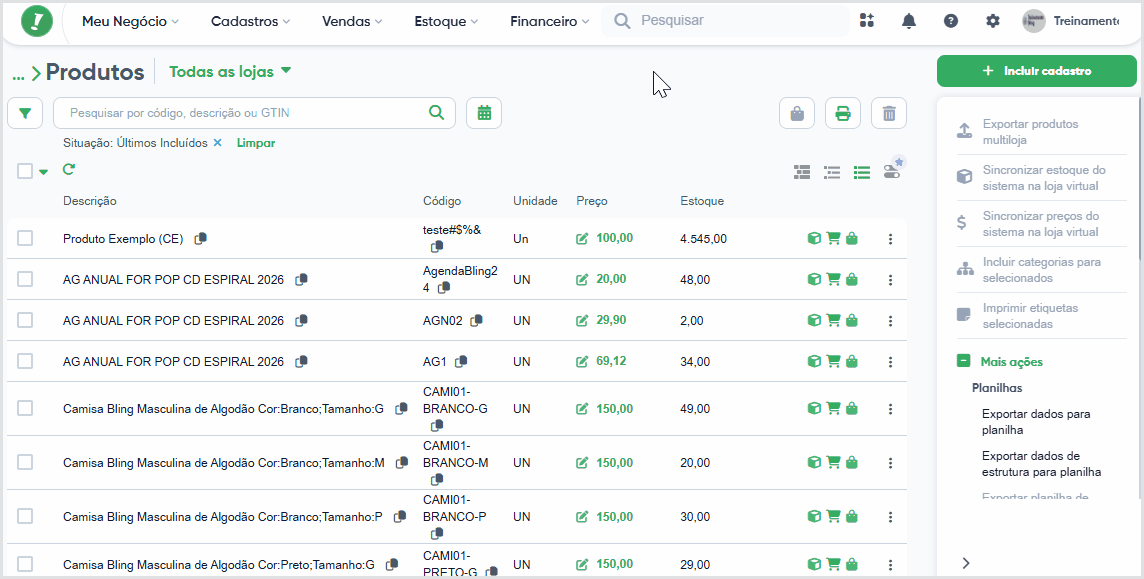Open the calendar date filter icon
1144x579 pixels.
(484, 113)
